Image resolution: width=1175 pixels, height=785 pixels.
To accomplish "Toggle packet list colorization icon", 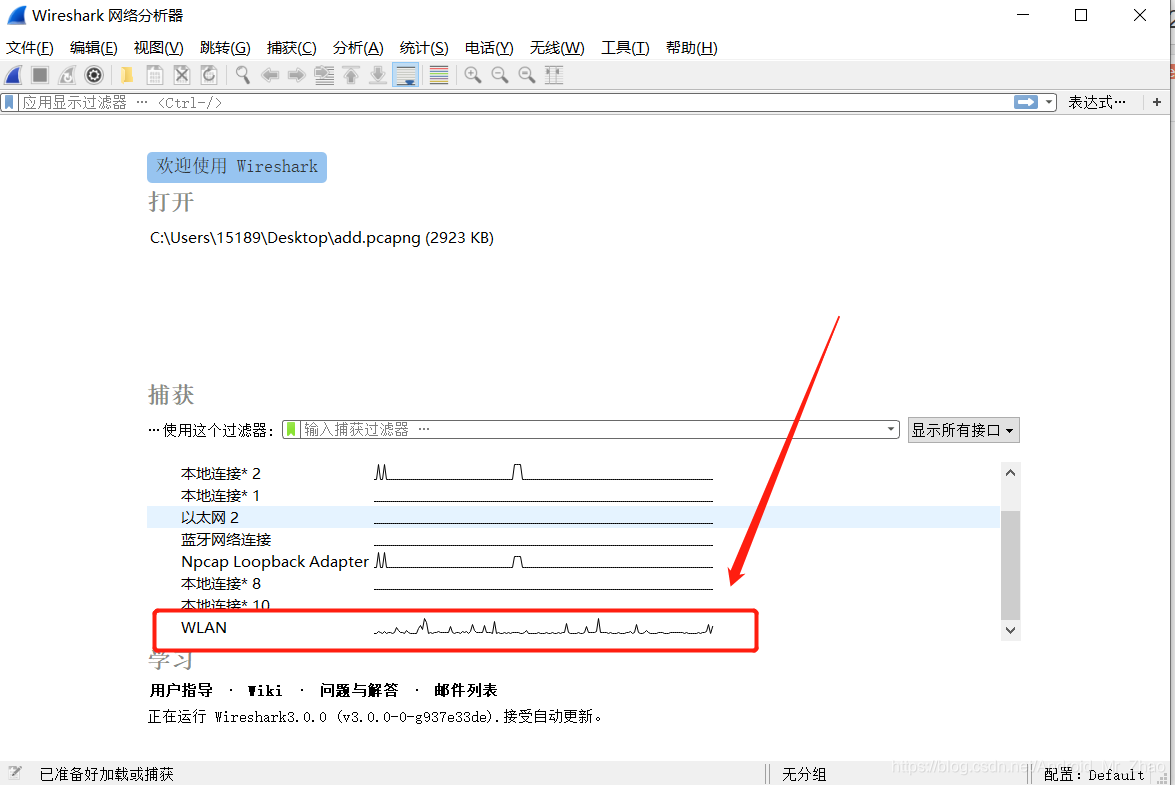I will tap(439, 75).
